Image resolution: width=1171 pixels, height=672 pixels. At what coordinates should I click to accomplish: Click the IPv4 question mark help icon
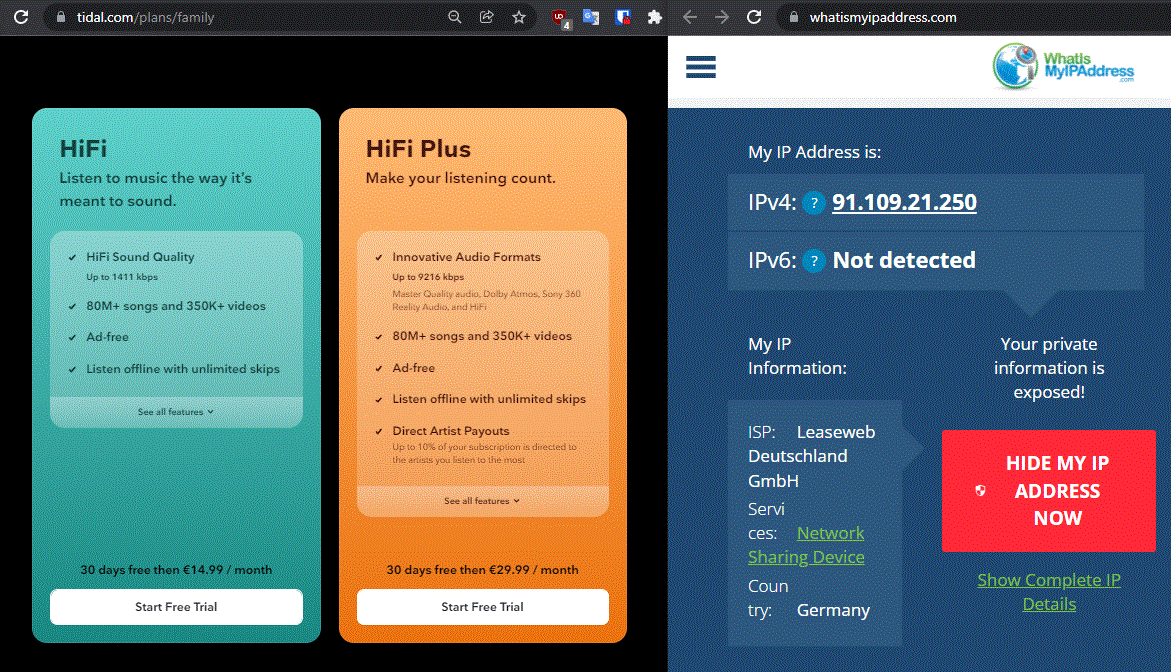(x=814, y=202)
